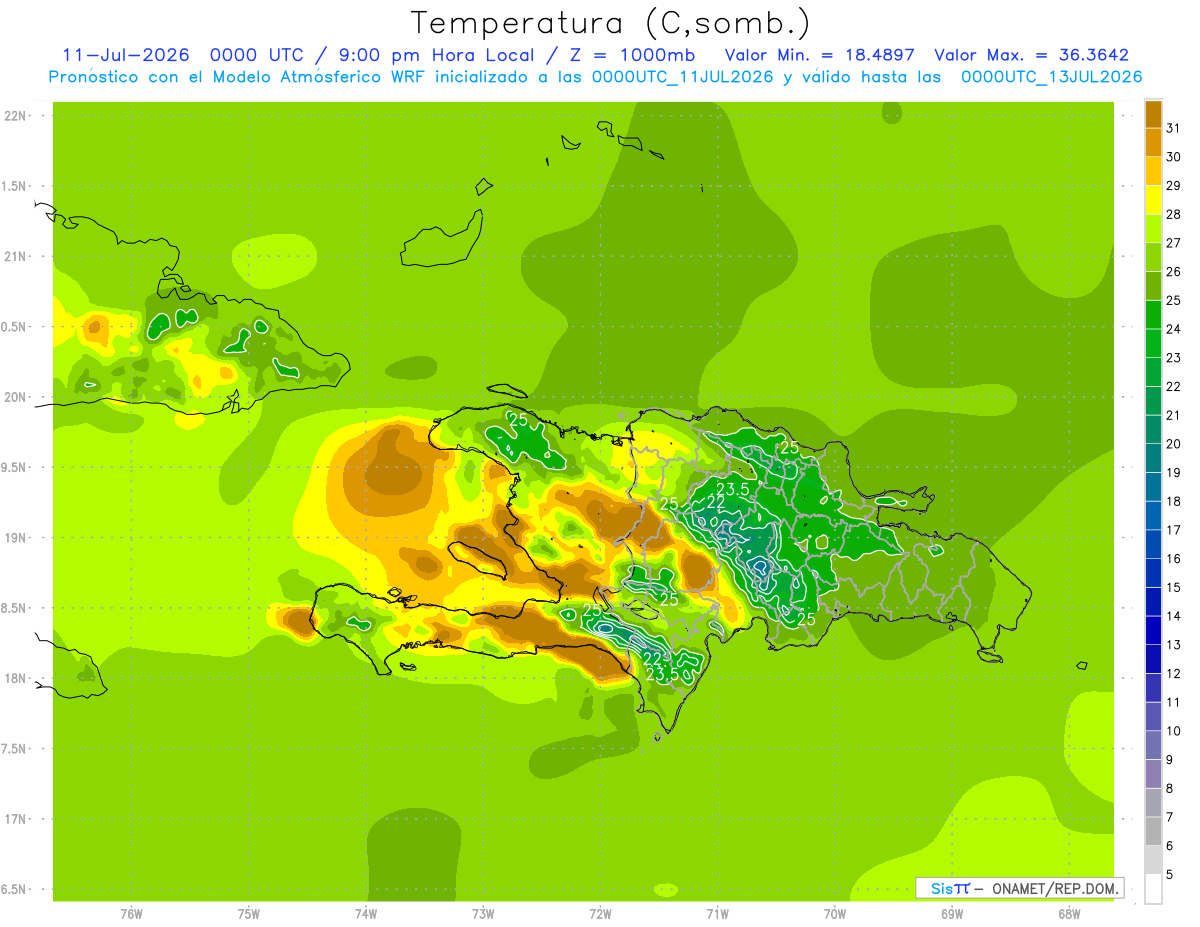Click the "22N" latitude axis label
The width and height of the screenshot is (1200, 927).
point(16,116)
